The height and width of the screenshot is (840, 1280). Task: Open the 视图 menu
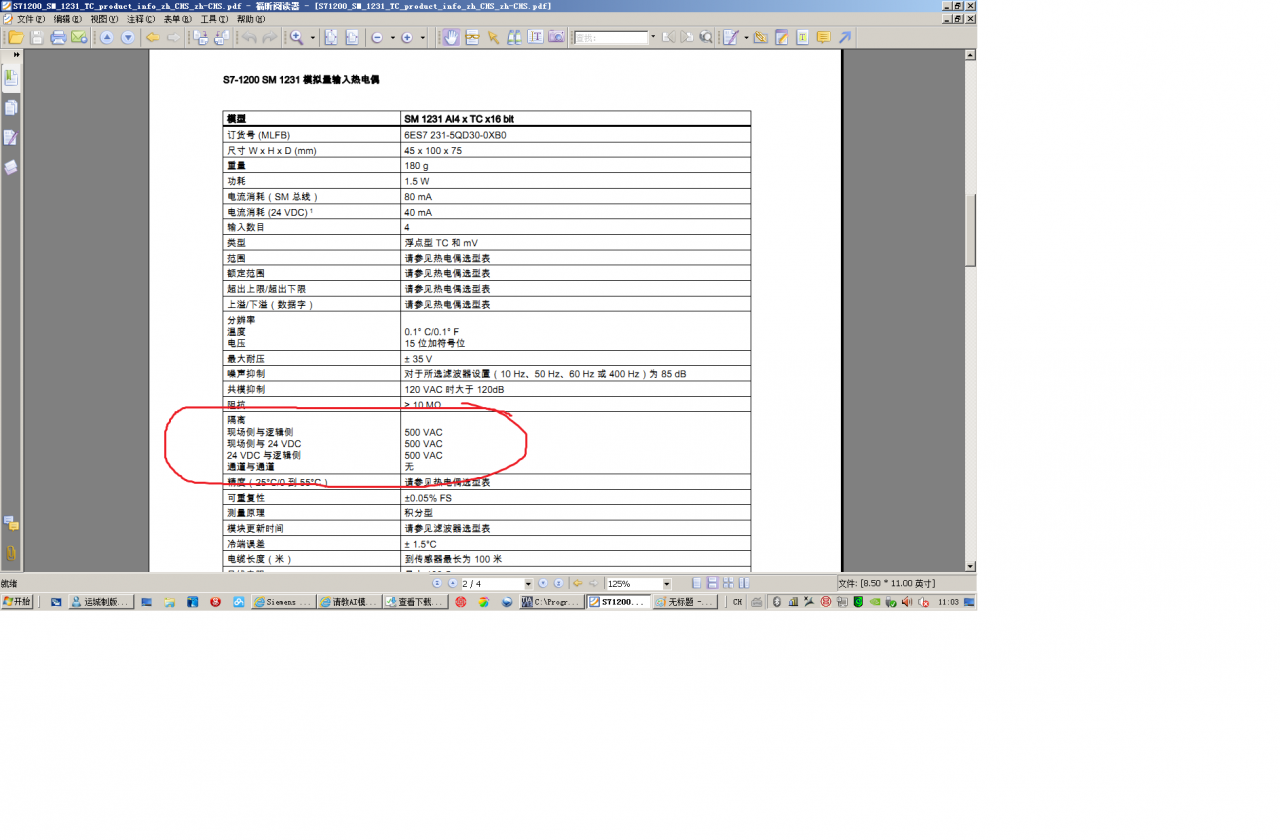pyautogui.click(x=104, y=19)
